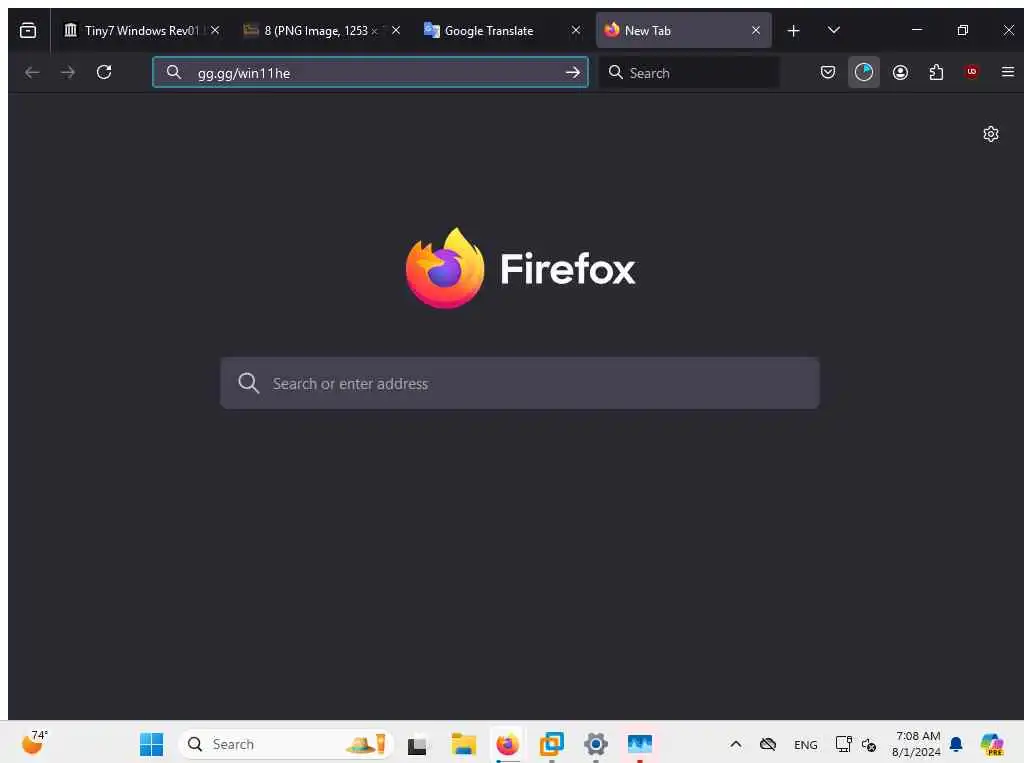
Task: Open Firefox View recent browsing icon
Action: click(28, 30)
